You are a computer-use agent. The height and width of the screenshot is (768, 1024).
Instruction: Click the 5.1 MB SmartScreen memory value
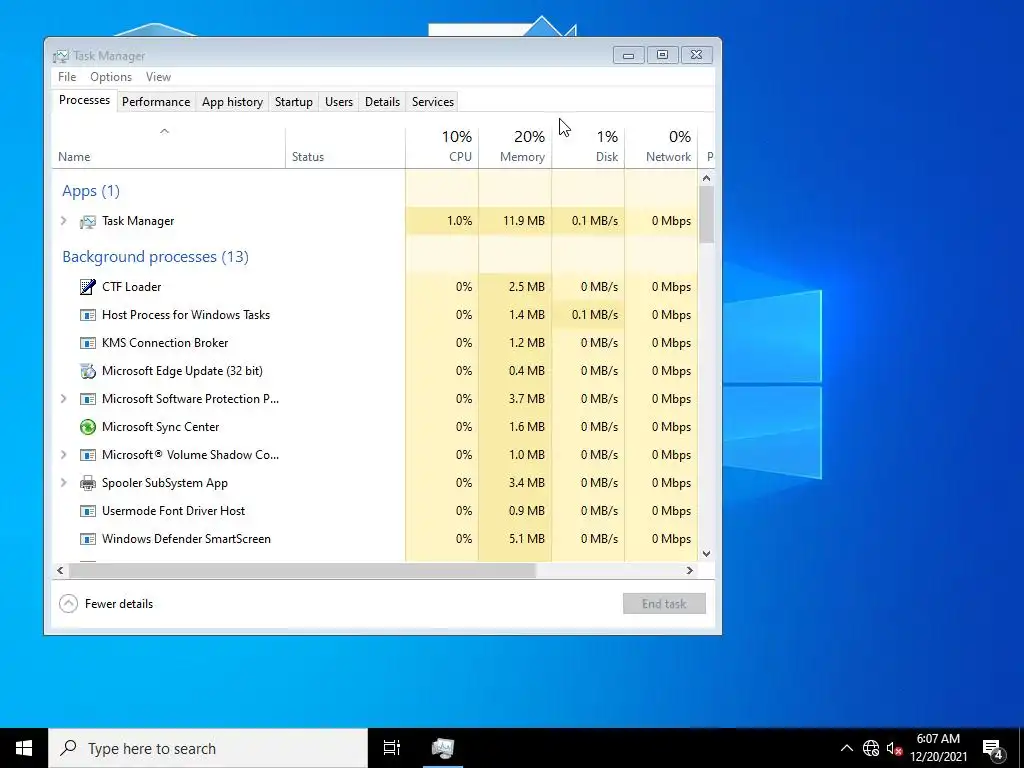pyautogui.click(x=526, y=539)
